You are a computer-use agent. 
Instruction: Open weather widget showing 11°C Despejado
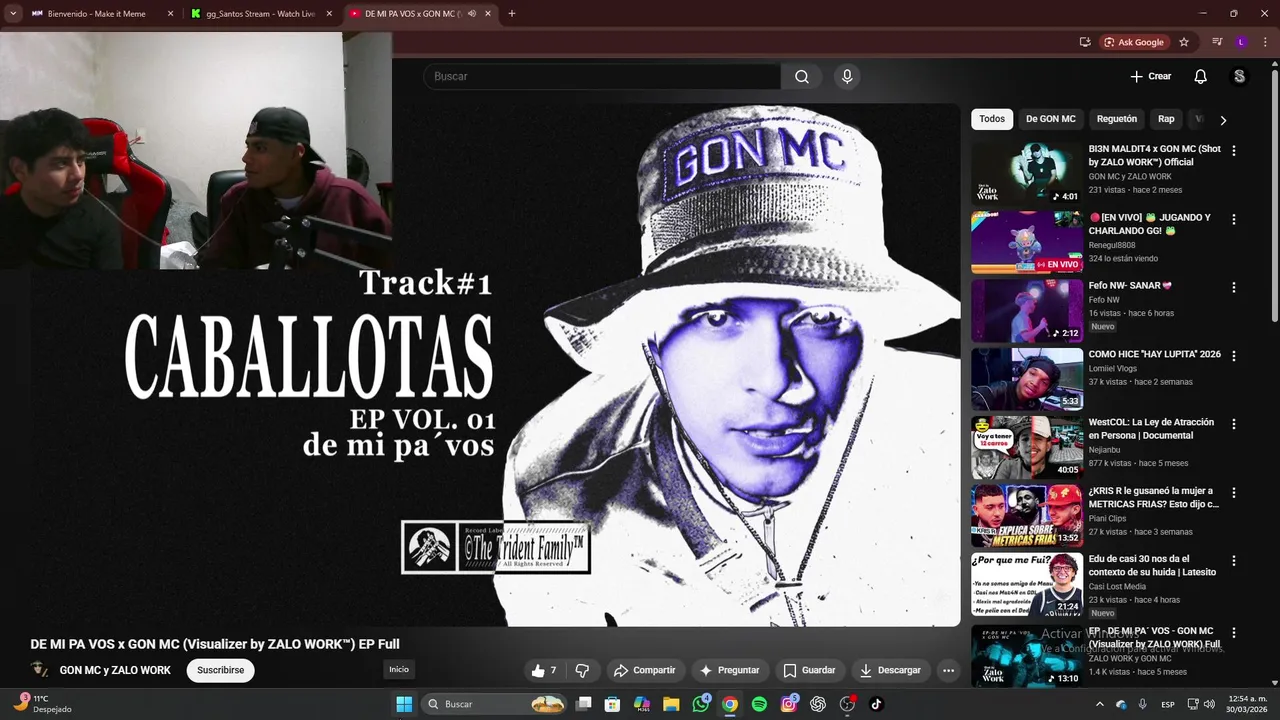tap(42, 704)
